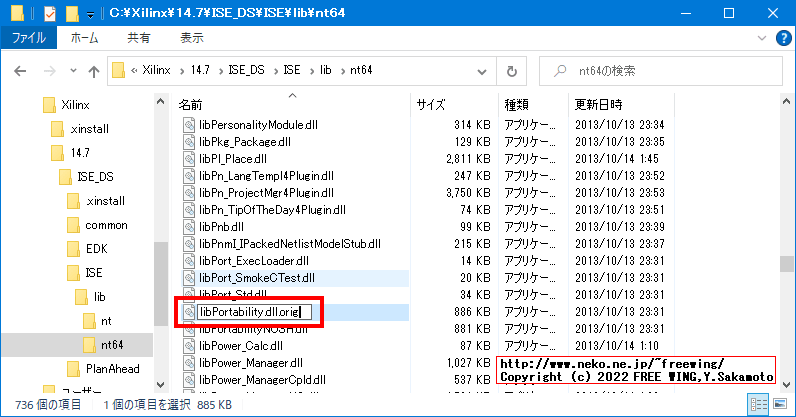Click date cell 2013/10/14 1:45
Viewport: 796px width, 417px height.
point(617,159)
